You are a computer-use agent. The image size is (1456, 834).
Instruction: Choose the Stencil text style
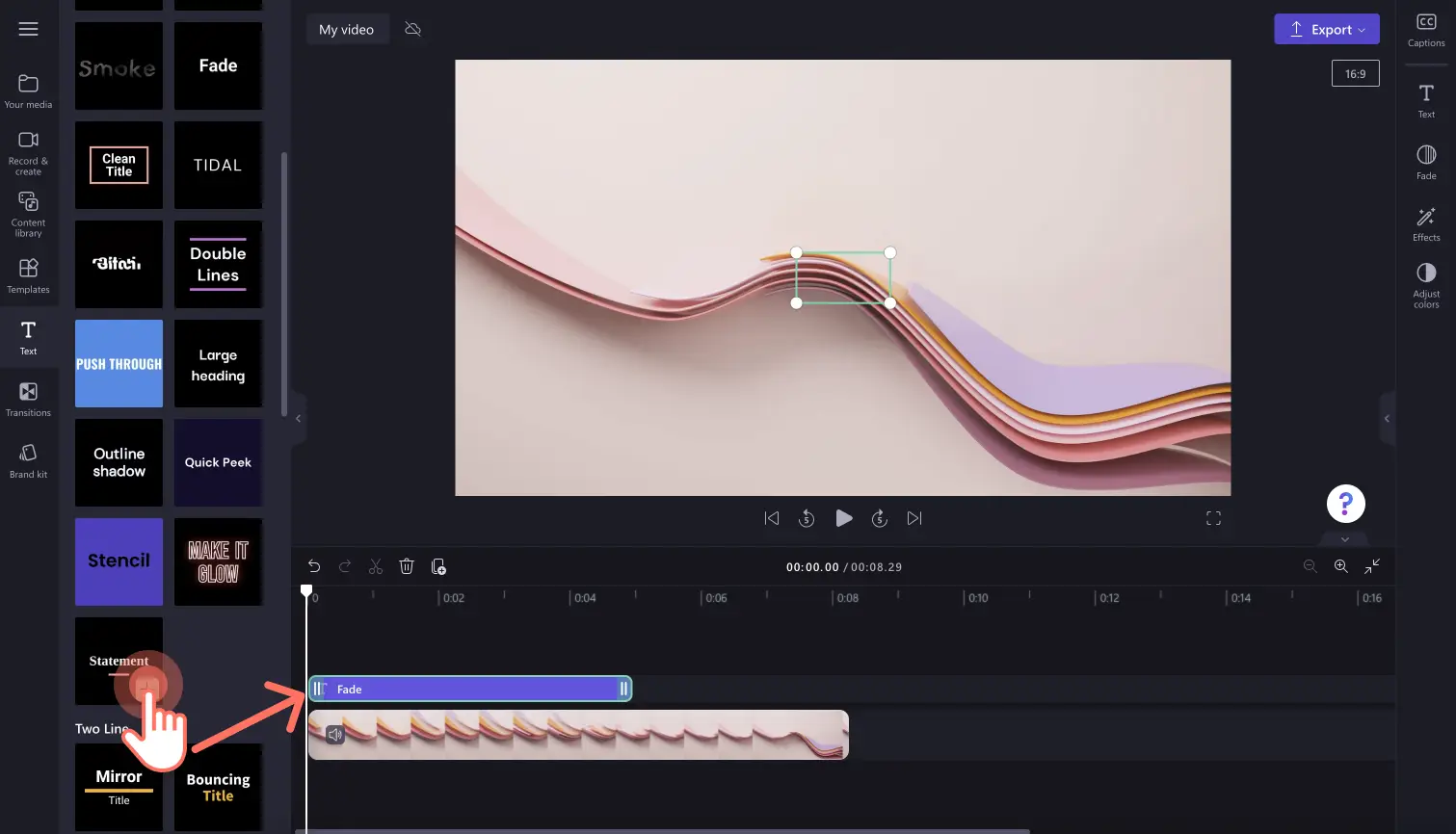click(119, 561)
